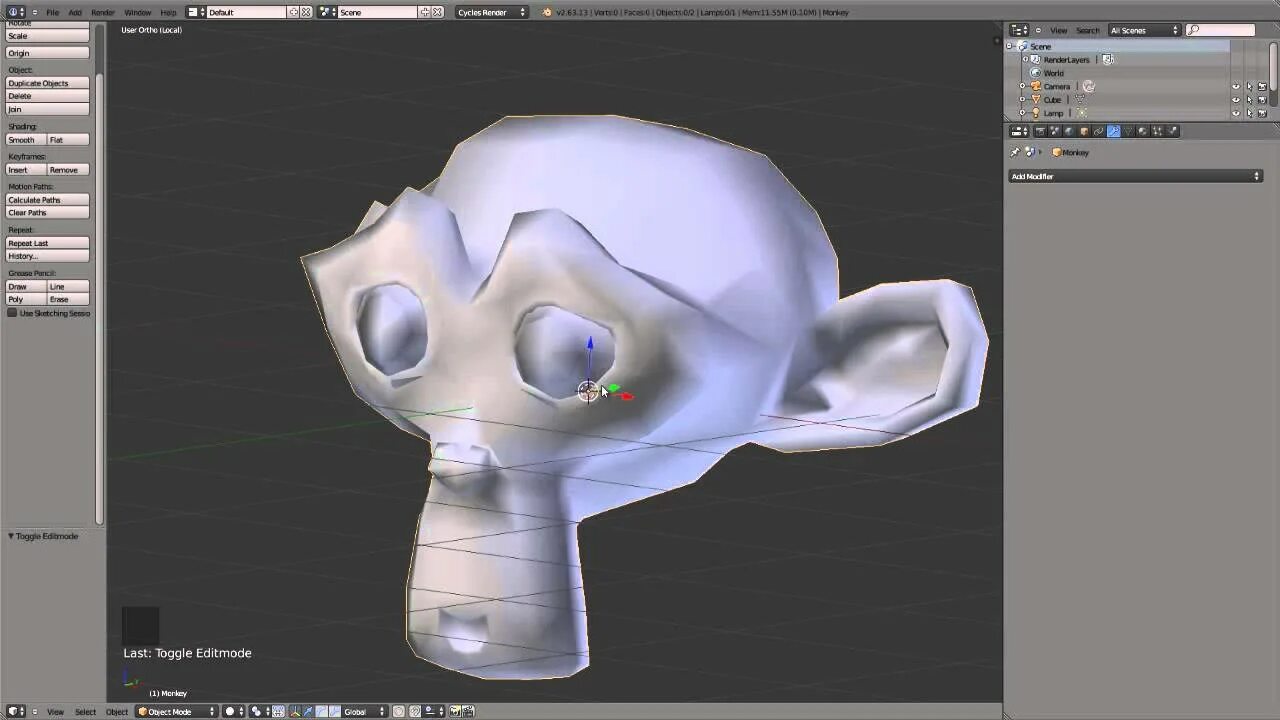Set shading to Smooth
The height and width of the screenshot is (720, 1280).
(x=27, y=140)
